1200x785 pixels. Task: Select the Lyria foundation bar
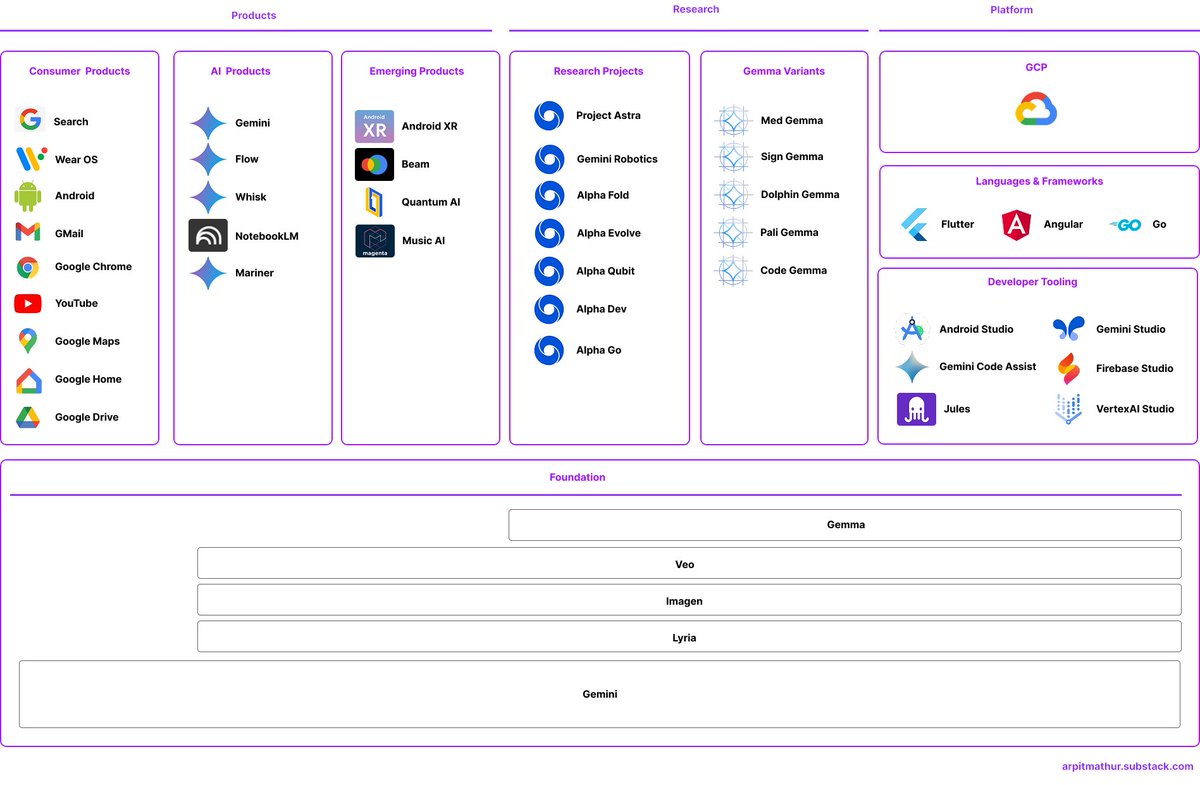pyautogui.click(x=689, y=636)
